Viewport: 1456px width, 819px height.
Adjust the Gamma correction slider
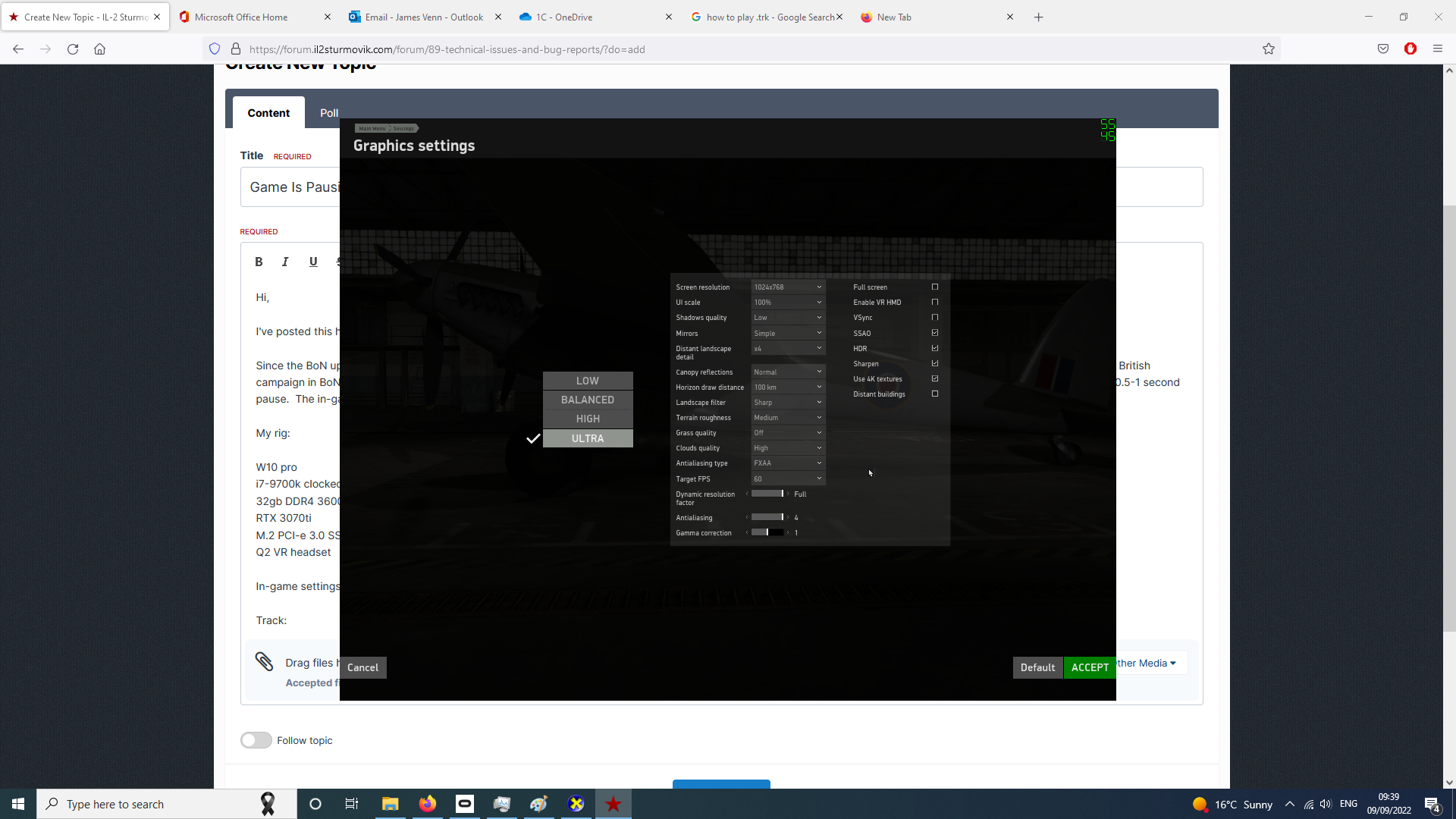click(767, 533)
